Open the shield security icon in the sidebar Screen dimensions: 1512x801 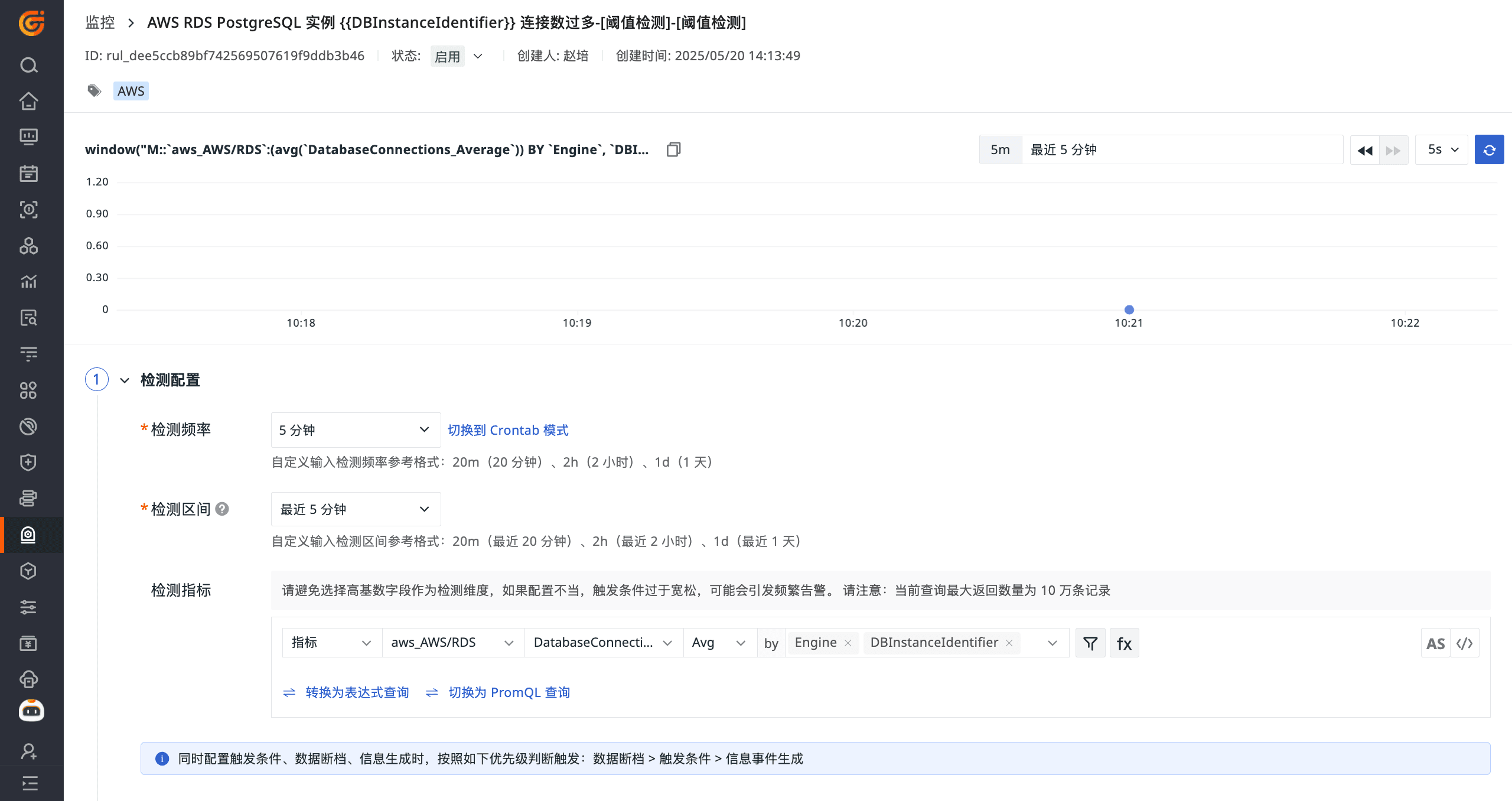tap(29, 463)
